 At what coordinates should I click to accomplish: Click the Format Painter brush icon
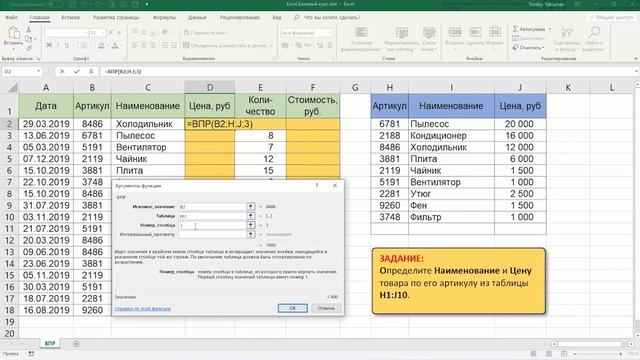coord(29,48)
